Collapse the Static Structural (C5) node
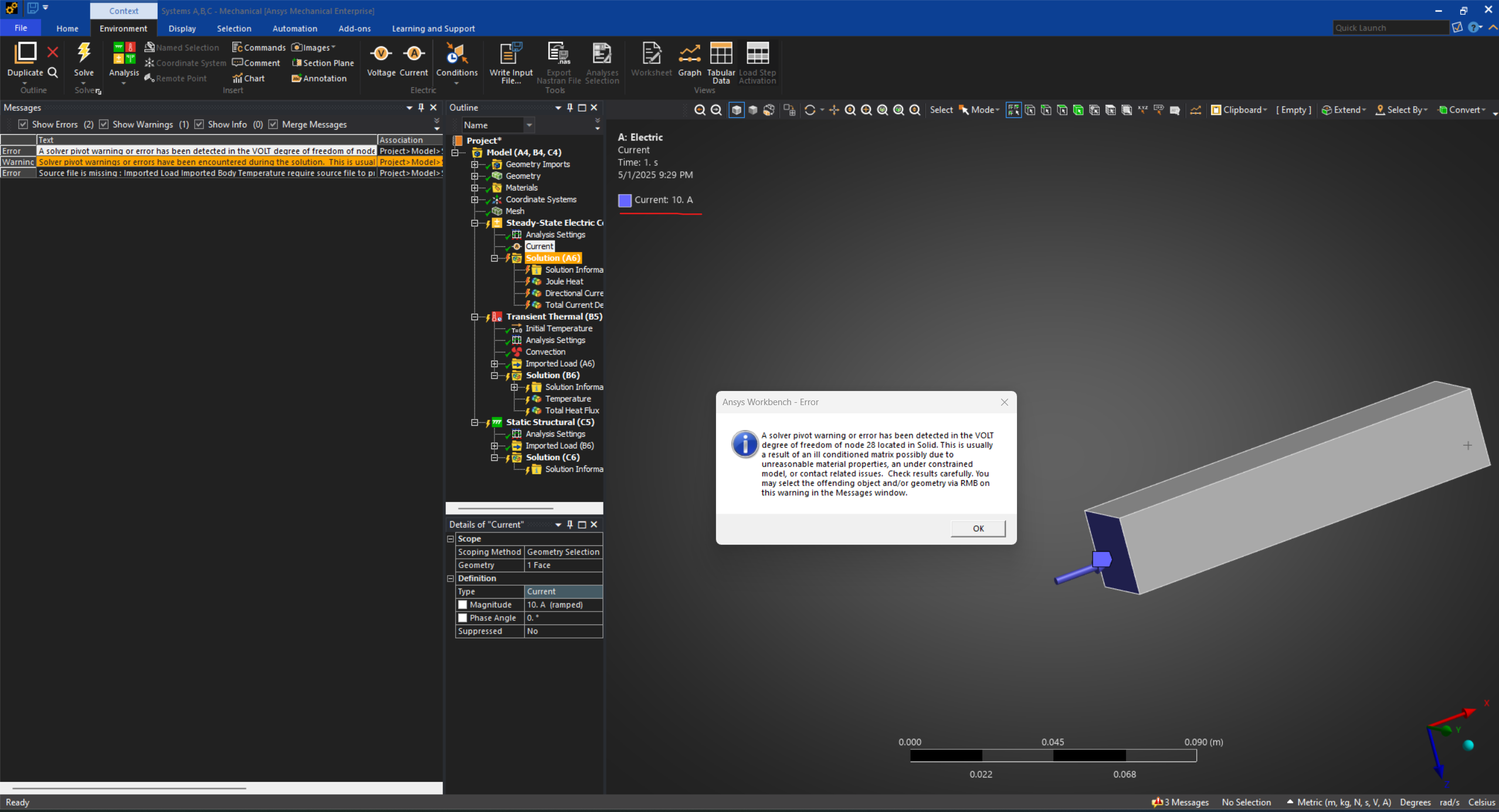Image resolution: width=1499 pixels, height=812 pixels. [x=474, y=422]
